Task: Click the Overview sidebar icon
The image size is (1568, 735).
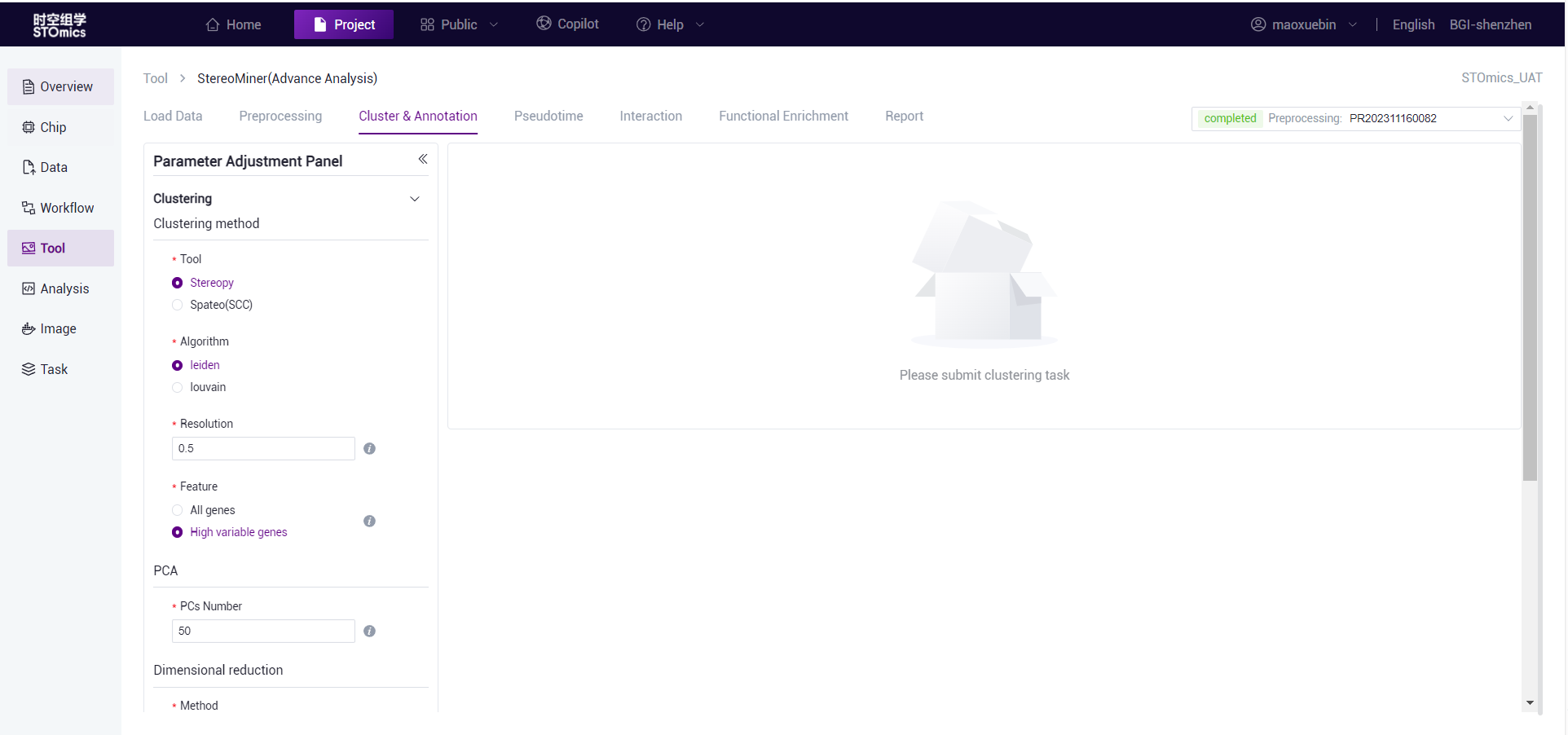Action: click(x=29, y=86)
